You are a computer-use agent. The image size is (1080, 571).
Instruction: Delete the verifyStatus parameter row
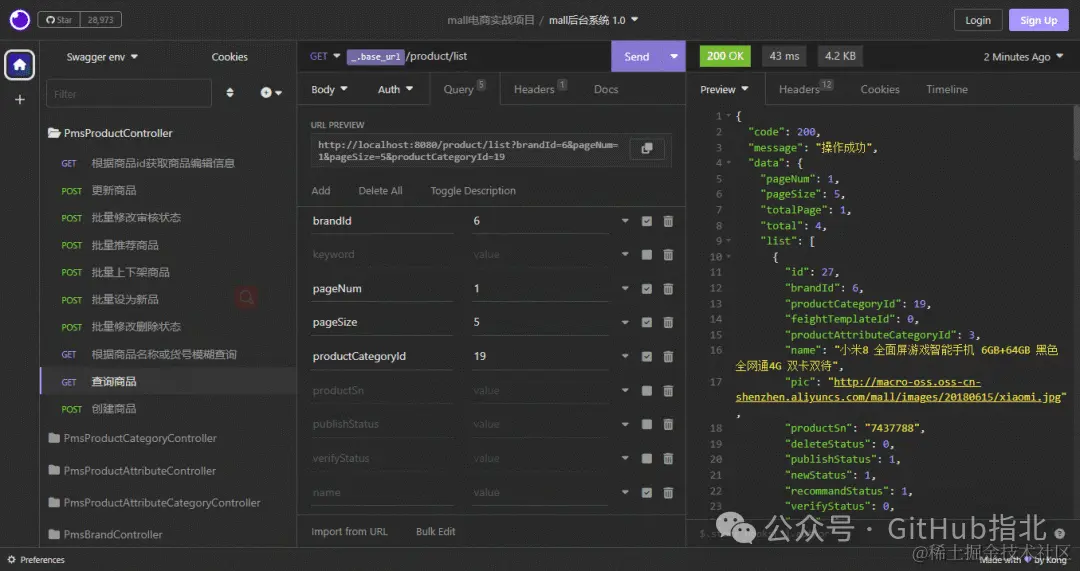668,458
